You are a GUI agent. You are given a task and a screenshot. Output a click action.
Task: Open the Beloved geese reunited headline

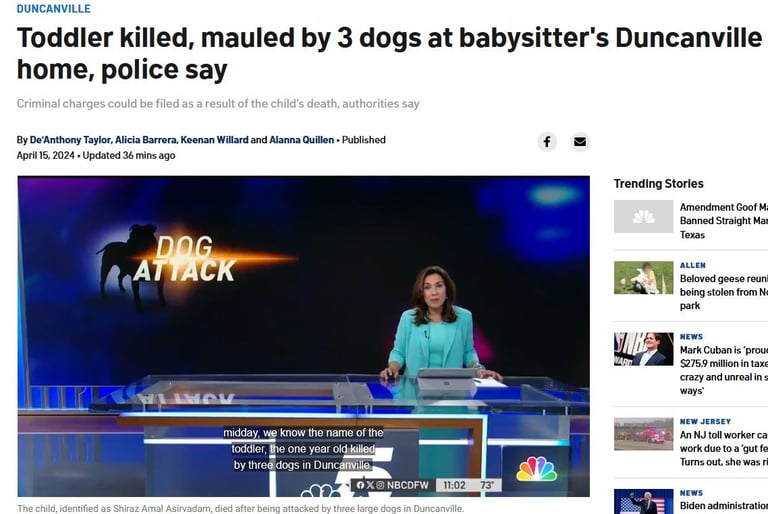(x=724, y=292)
